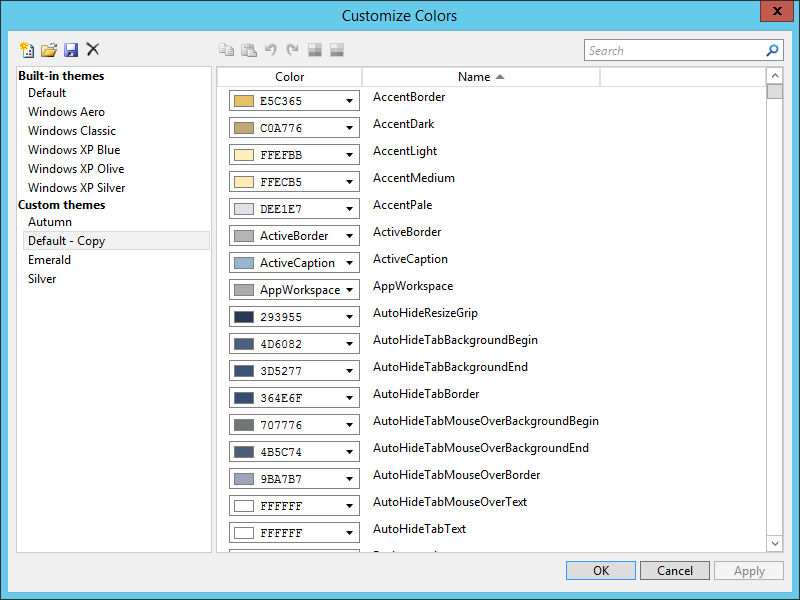Select the Autumn custom theme
This screenshot has width=800, height=600.
click(48, 221)
